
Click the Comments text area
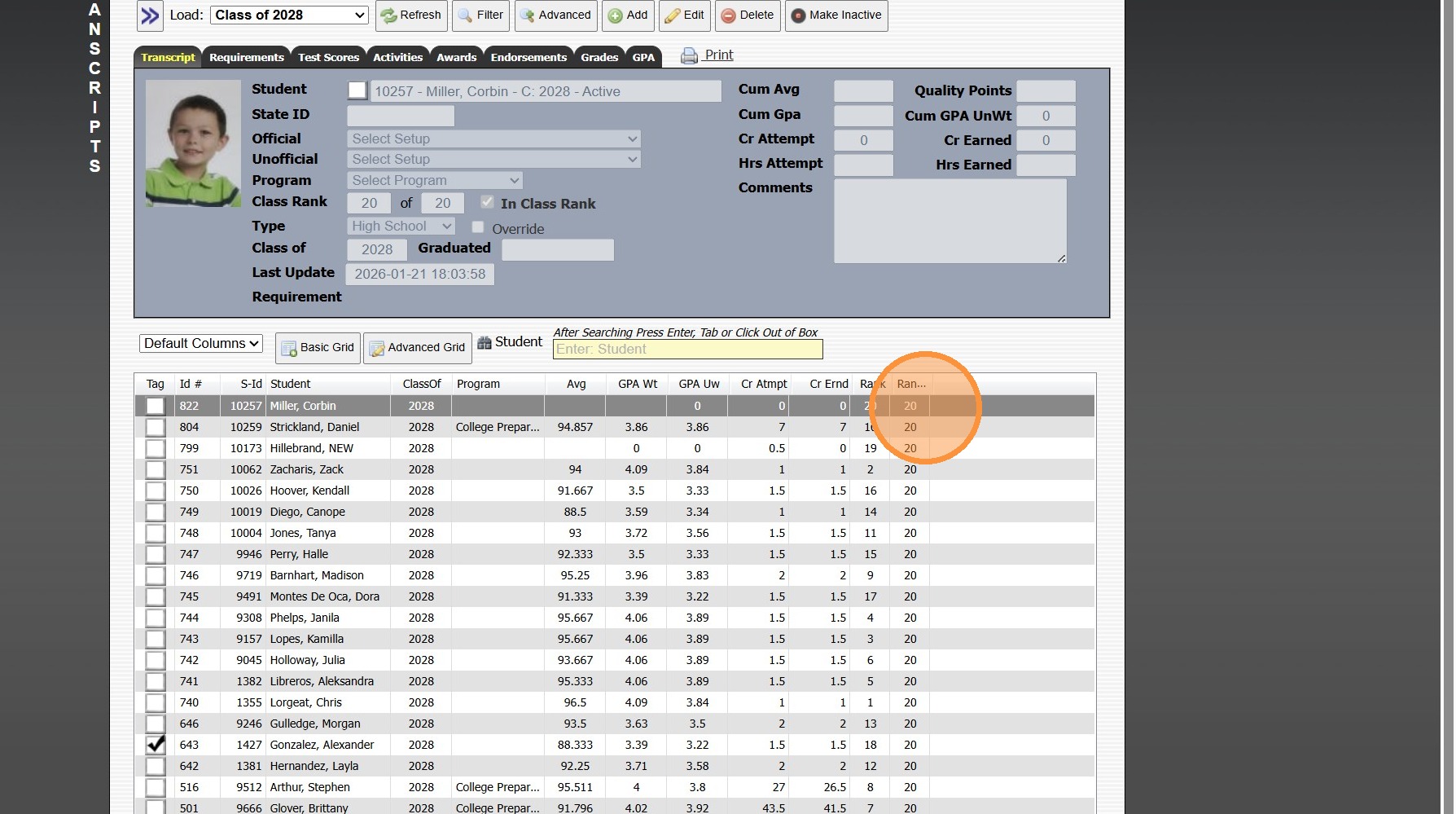tap(950, 221)
